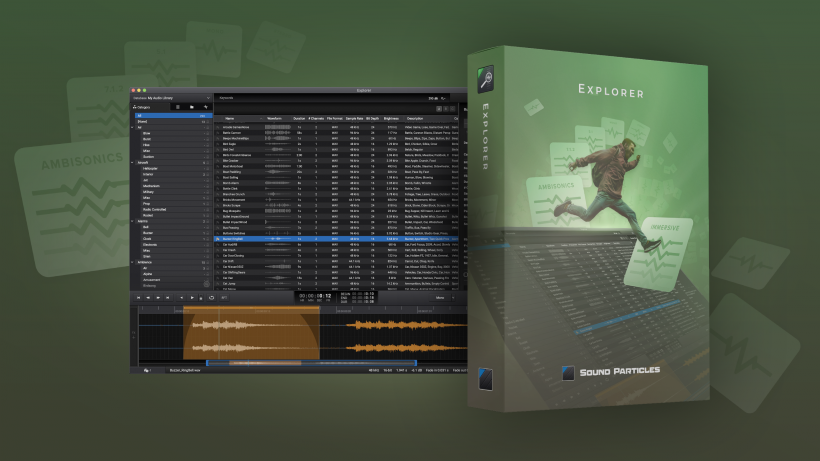This screenshot has width=820, height=461.
Task: Sort by the Sample Rate column header
Action: coord(354,119)
